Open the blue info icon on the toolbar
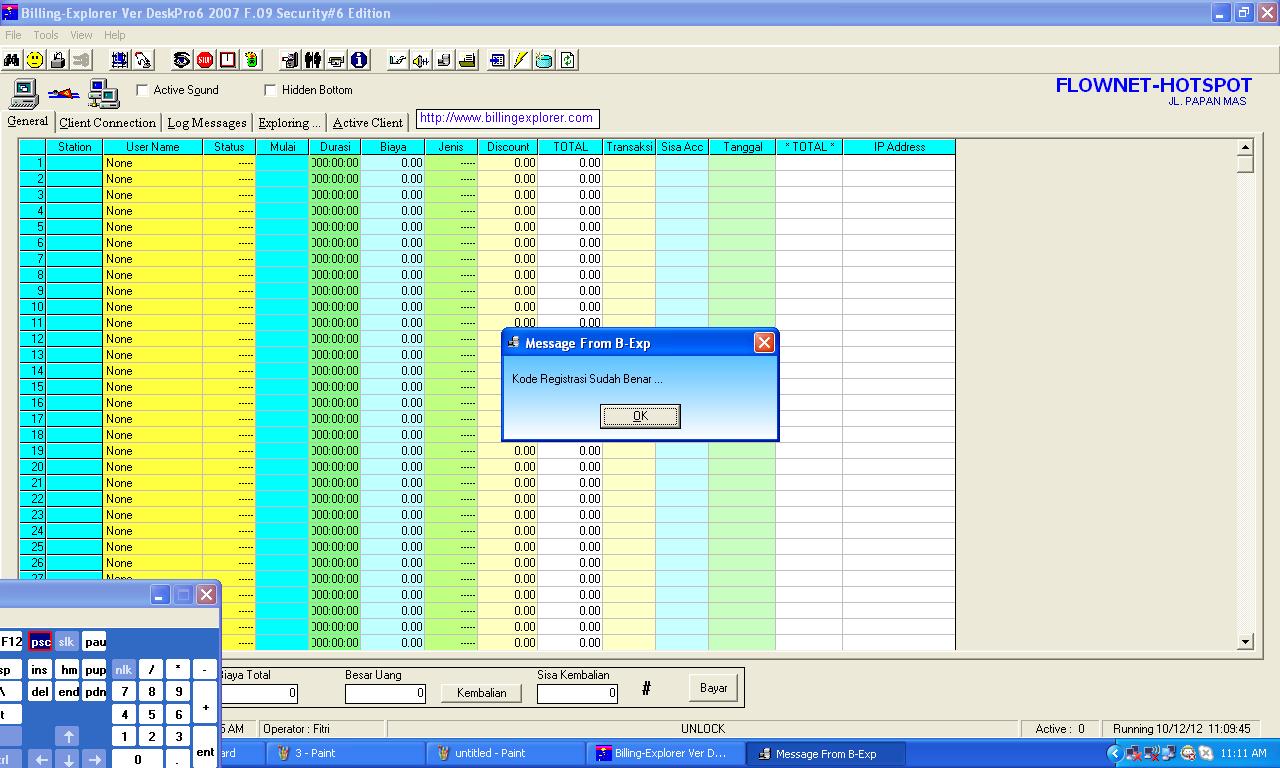 pyautogui.click(x=357, y=59)
